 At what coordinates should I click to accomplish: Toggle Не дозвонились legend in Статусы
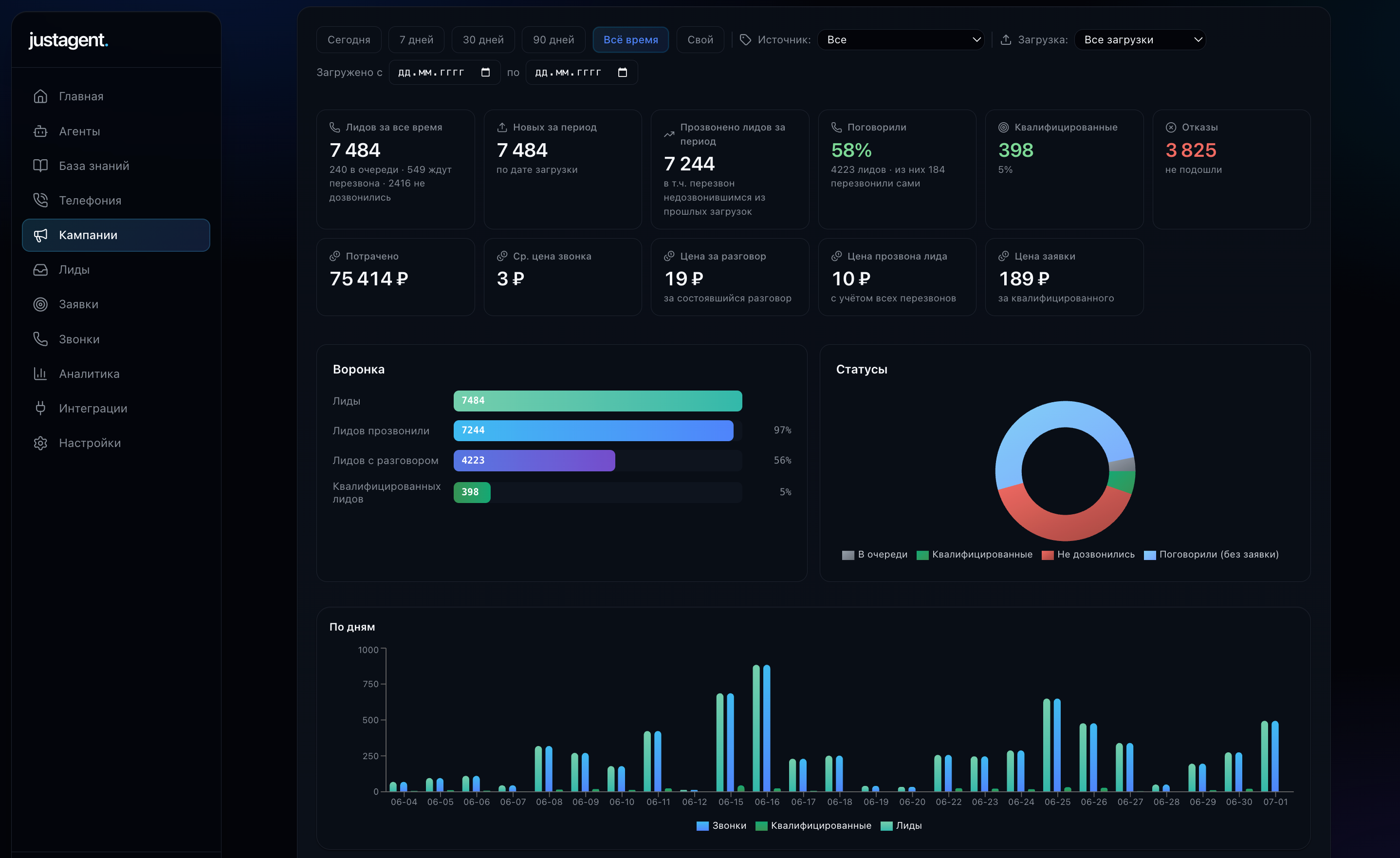click(x=1087, y=555)
